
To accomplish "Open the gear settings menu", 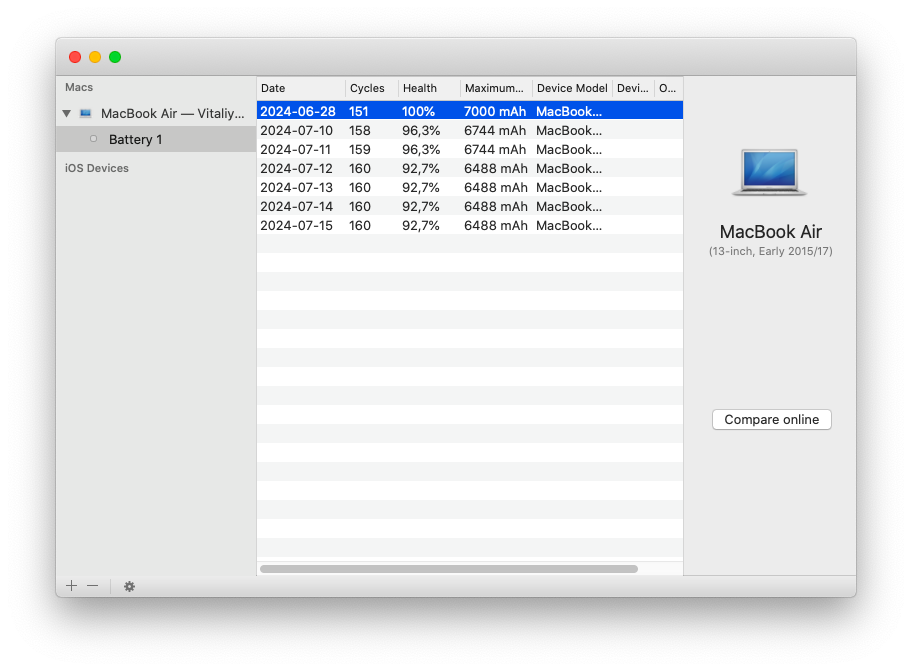I will (x=129, y=586).
